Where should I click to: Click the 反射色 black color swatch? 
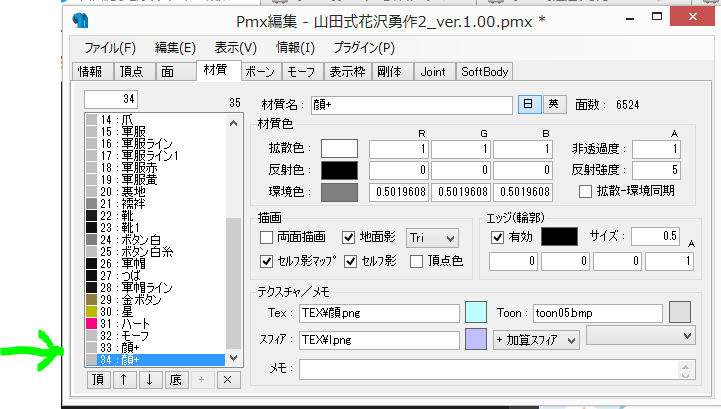coord(339,170)
